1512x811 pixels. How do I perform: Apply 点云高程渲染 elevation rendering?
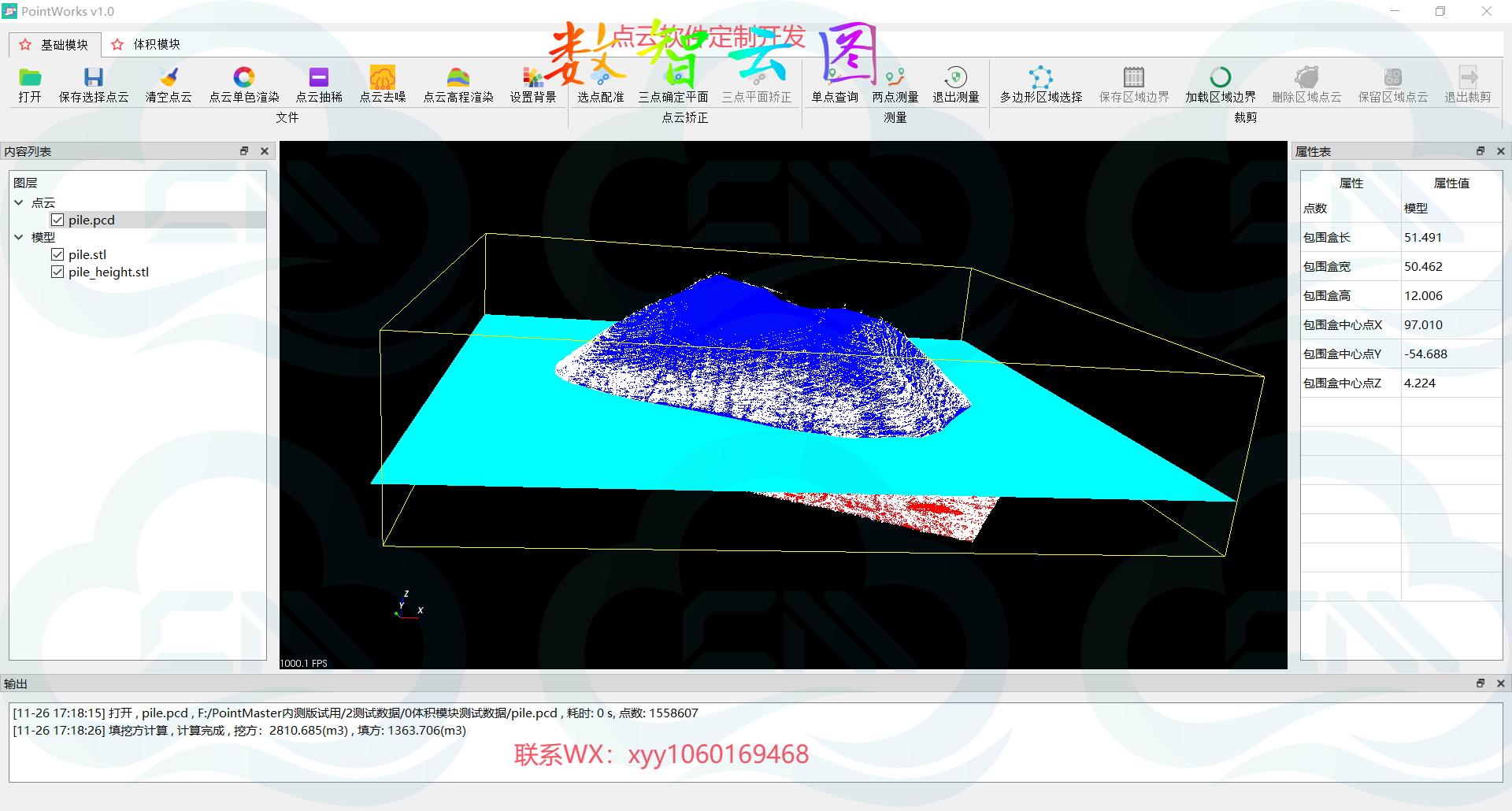click(458, 78)
